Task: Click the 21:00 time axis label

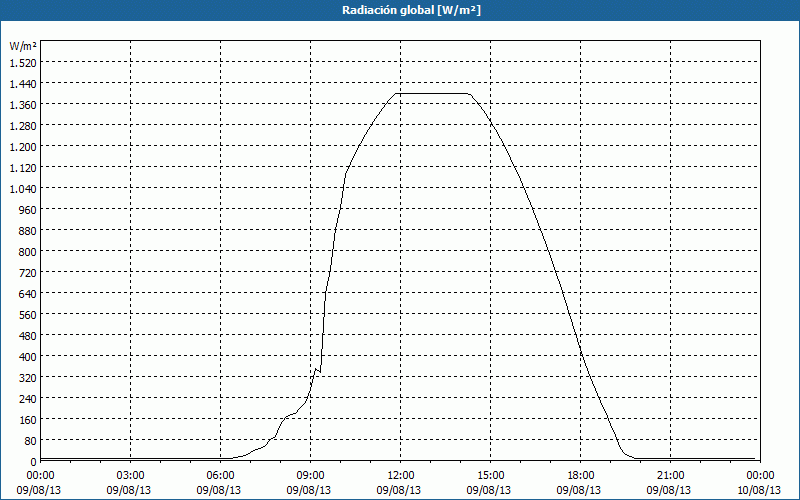Action: [670, 476]
